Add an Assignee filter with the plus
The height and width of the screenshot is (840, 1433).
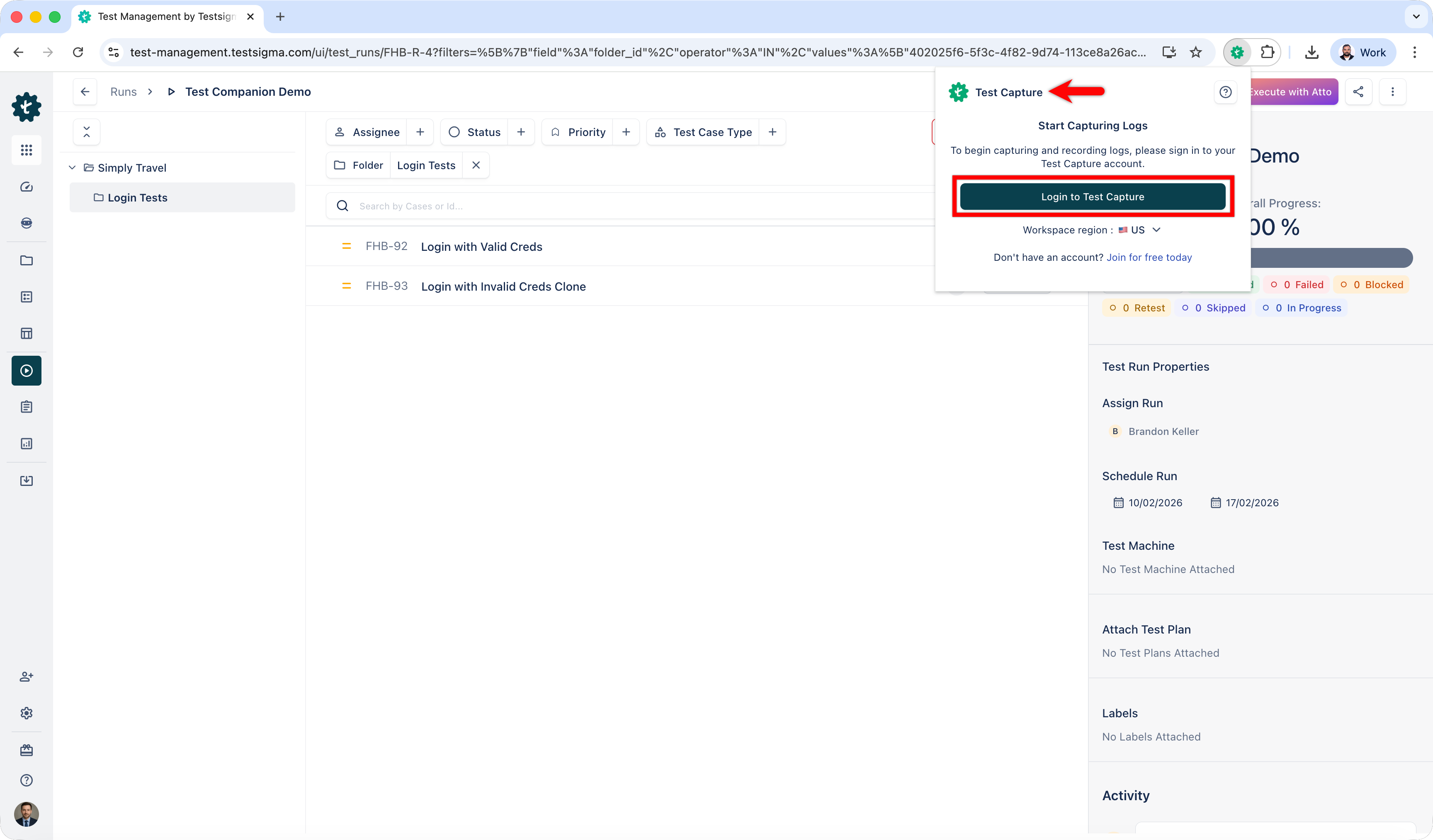[x=420, y=131]
